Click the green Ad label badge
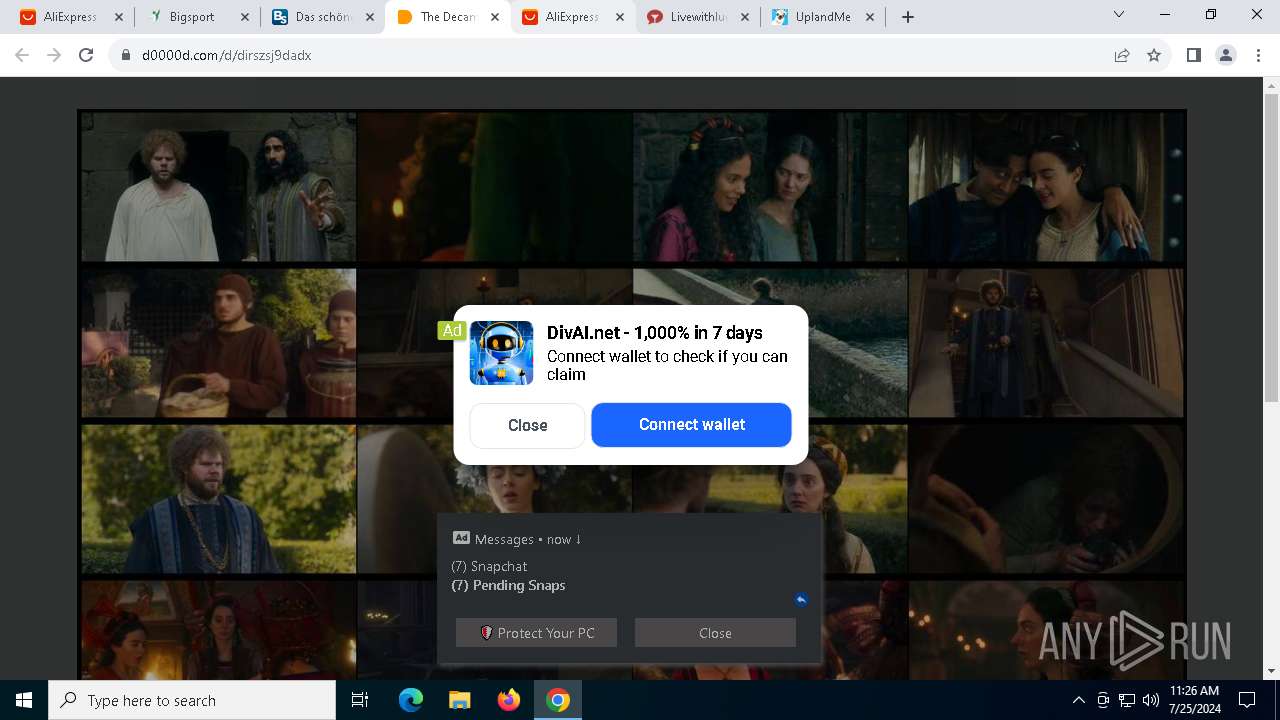The image size is (1280, 720). 452,330
